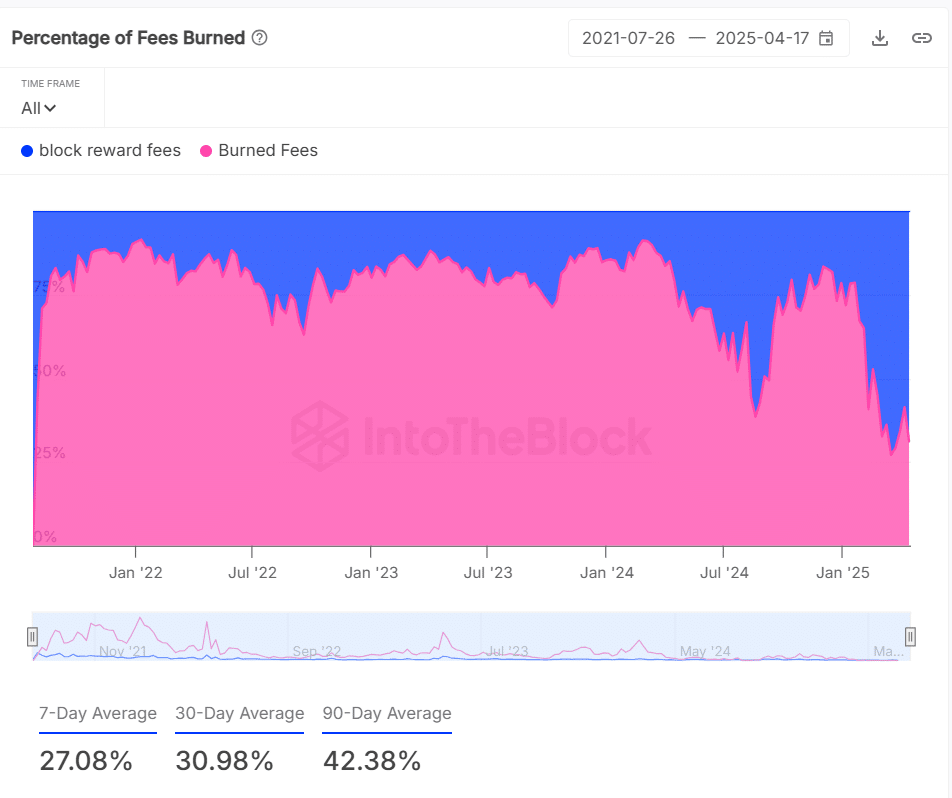
Task: Open the help tooltip beside the chart title
Action: 260,38
